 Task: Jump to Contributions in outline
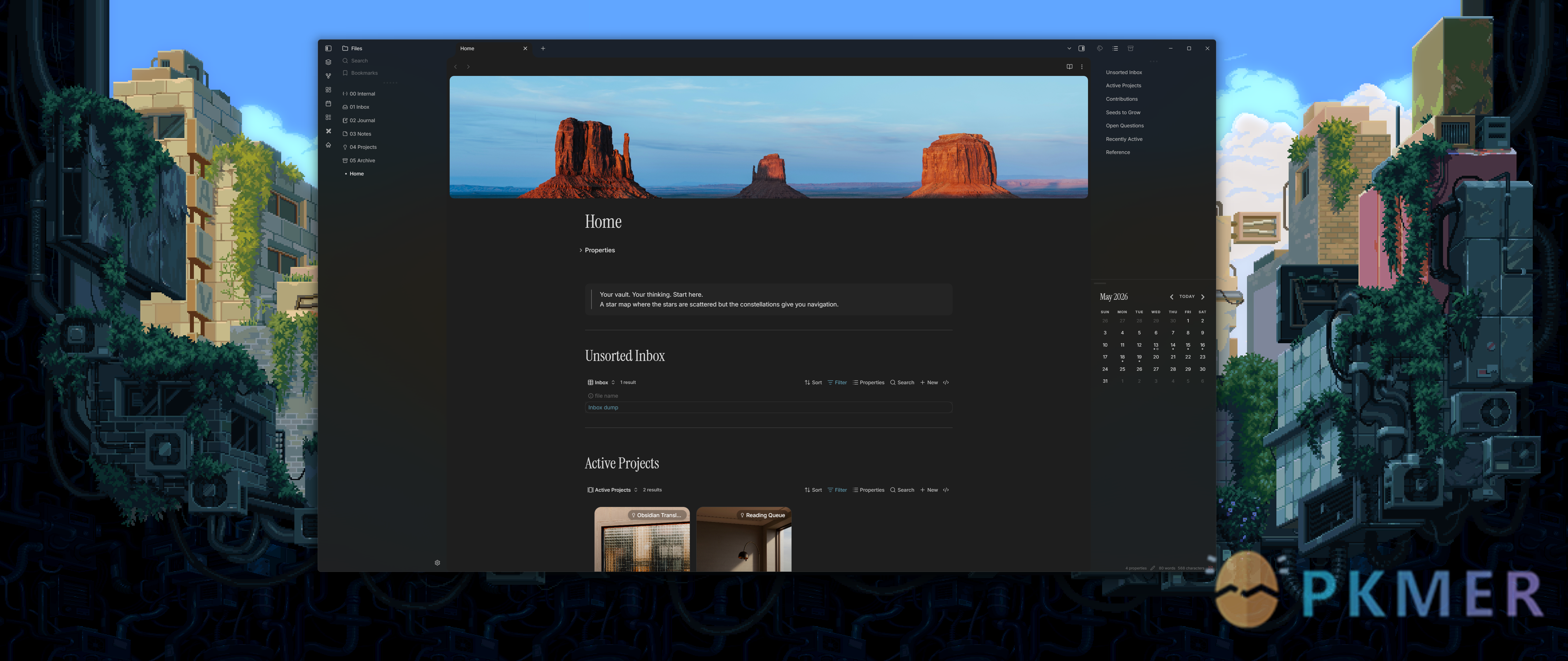pyautogui.click(x=1121, y=99)
